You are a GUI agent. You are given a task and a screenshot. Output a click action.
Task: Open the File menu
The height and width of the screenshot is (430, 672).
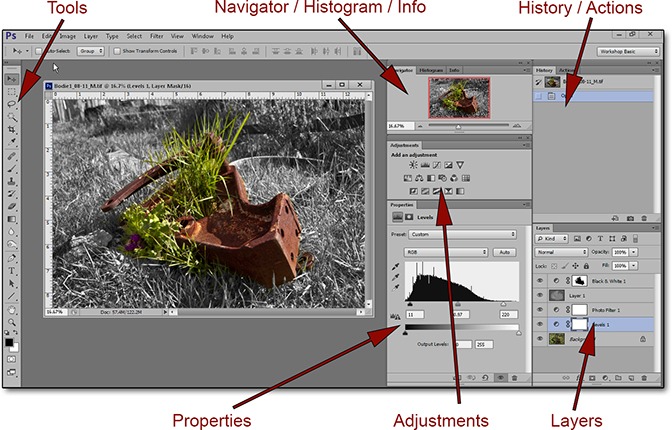(x=29, y=36)
